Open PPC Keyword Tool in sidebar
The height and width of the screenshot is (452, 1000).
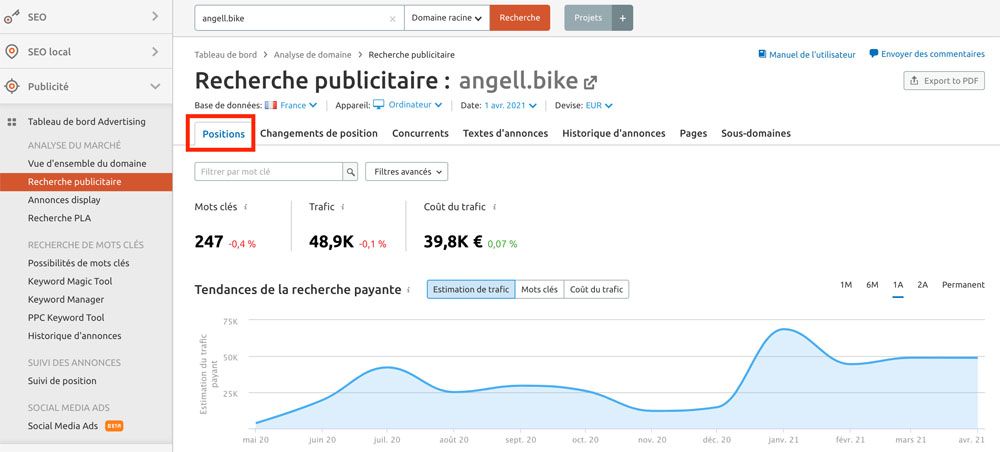coord(66,317)
